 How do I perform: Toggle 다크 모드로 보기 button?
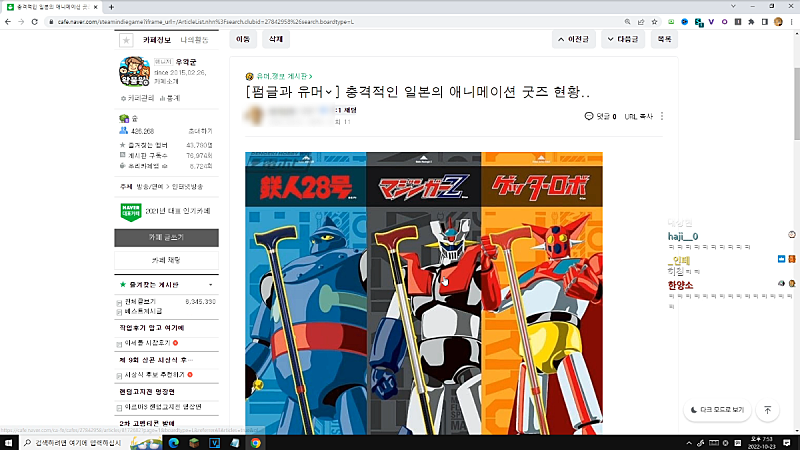[x=717, y=410]
